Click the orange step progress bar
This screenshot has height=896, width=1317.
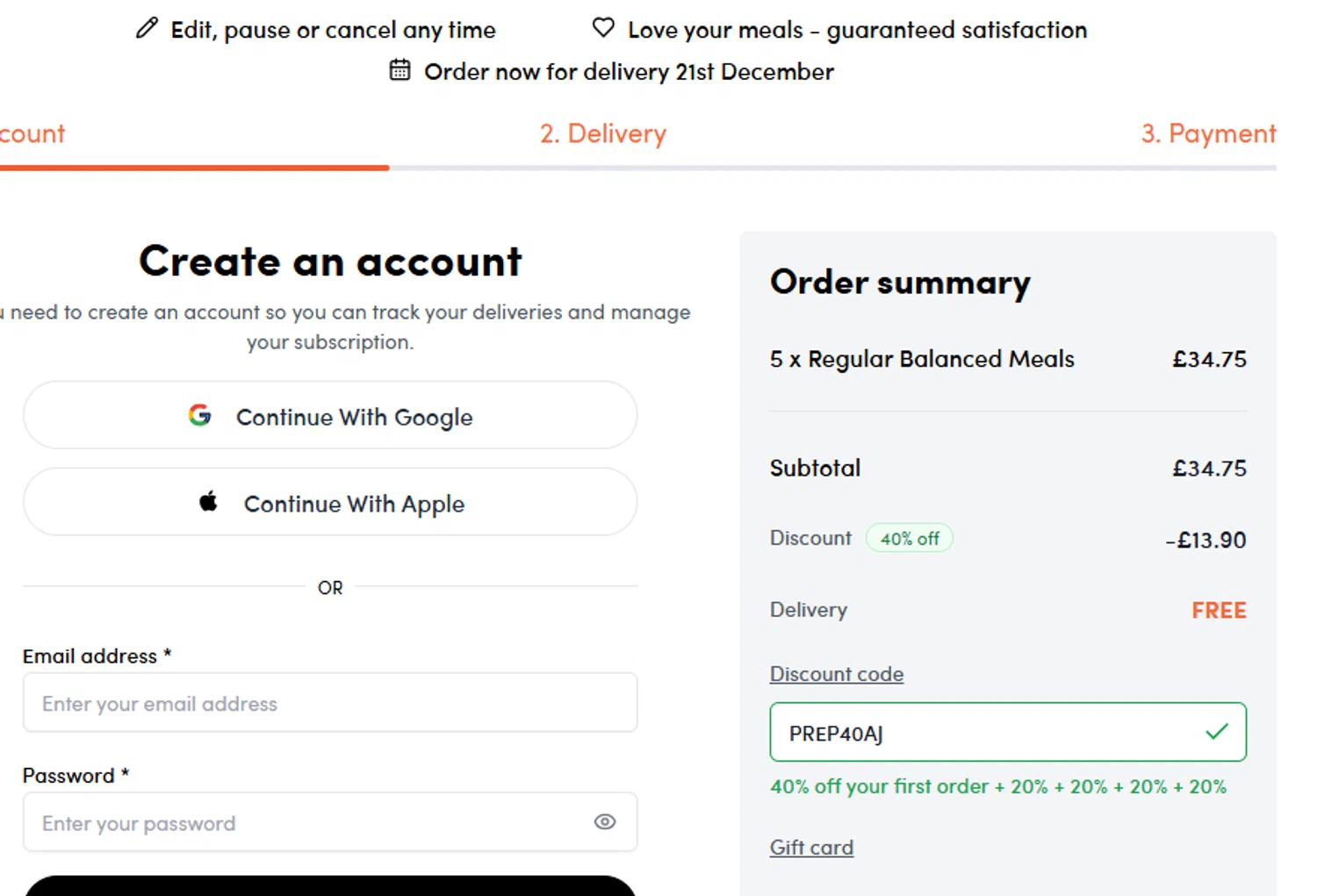193,167
